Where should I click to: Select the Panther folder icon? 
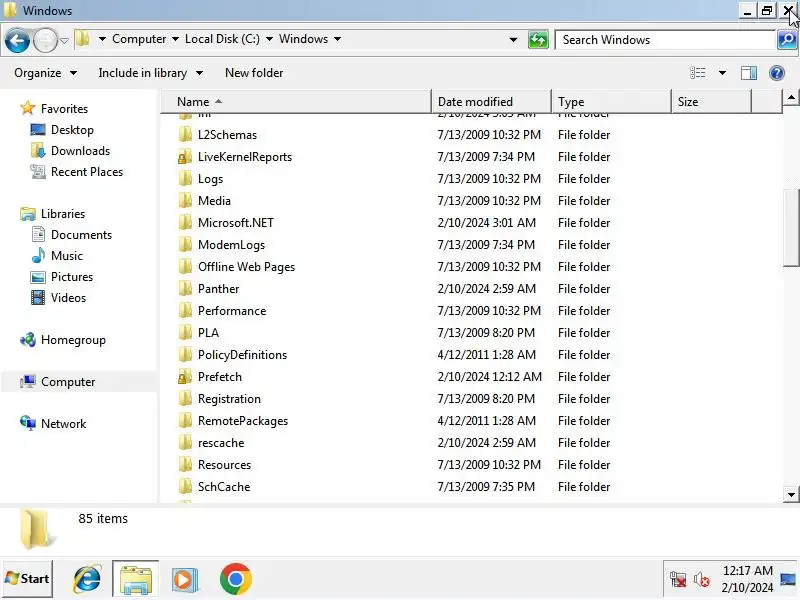click(x=185, y=288)
